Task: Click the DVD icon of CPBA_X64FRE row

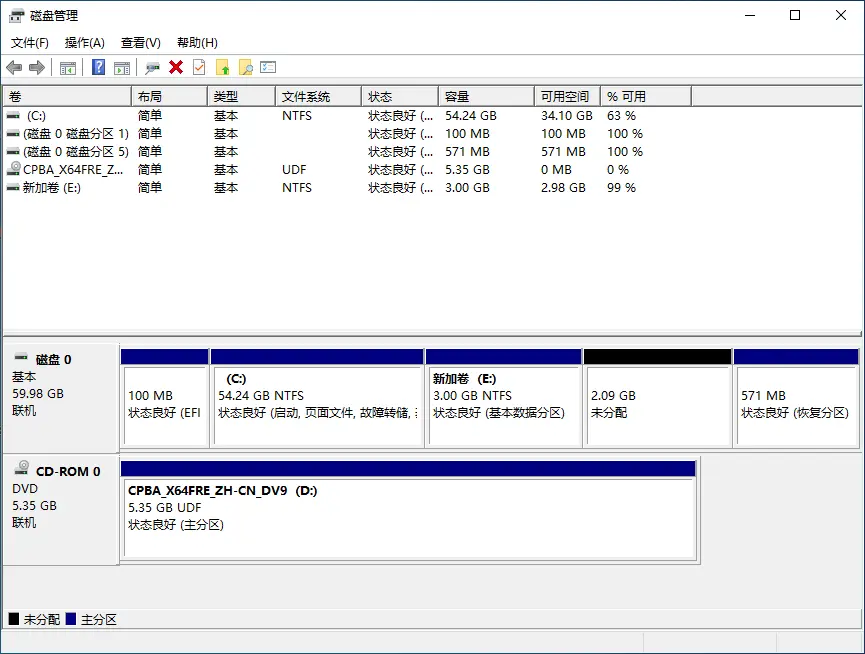Action: [14, 168]
